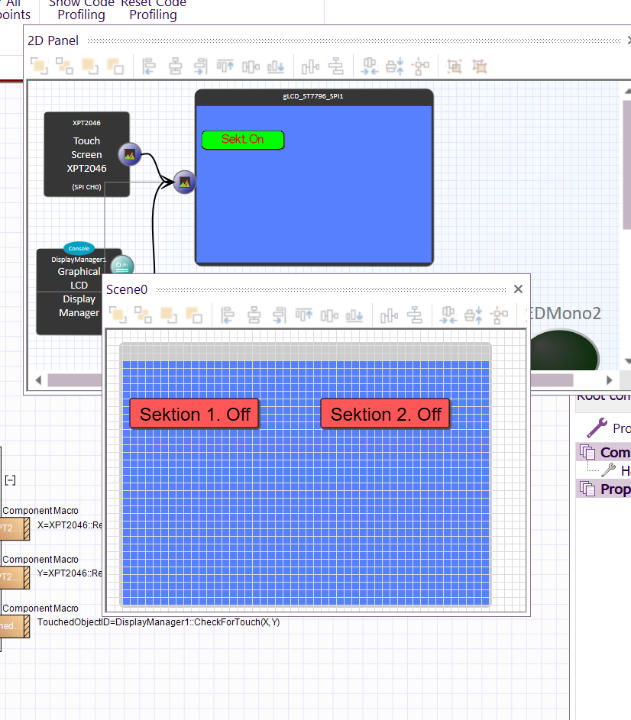Align objects top in 2D Panel toolbar
The image size is (631, 720).
[225, 67]
